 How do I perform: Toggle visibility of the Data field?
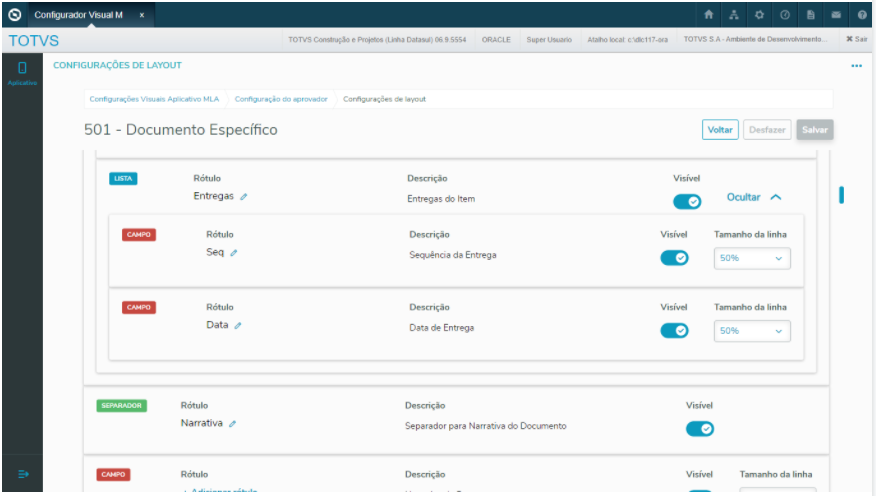tap(674, 331)
